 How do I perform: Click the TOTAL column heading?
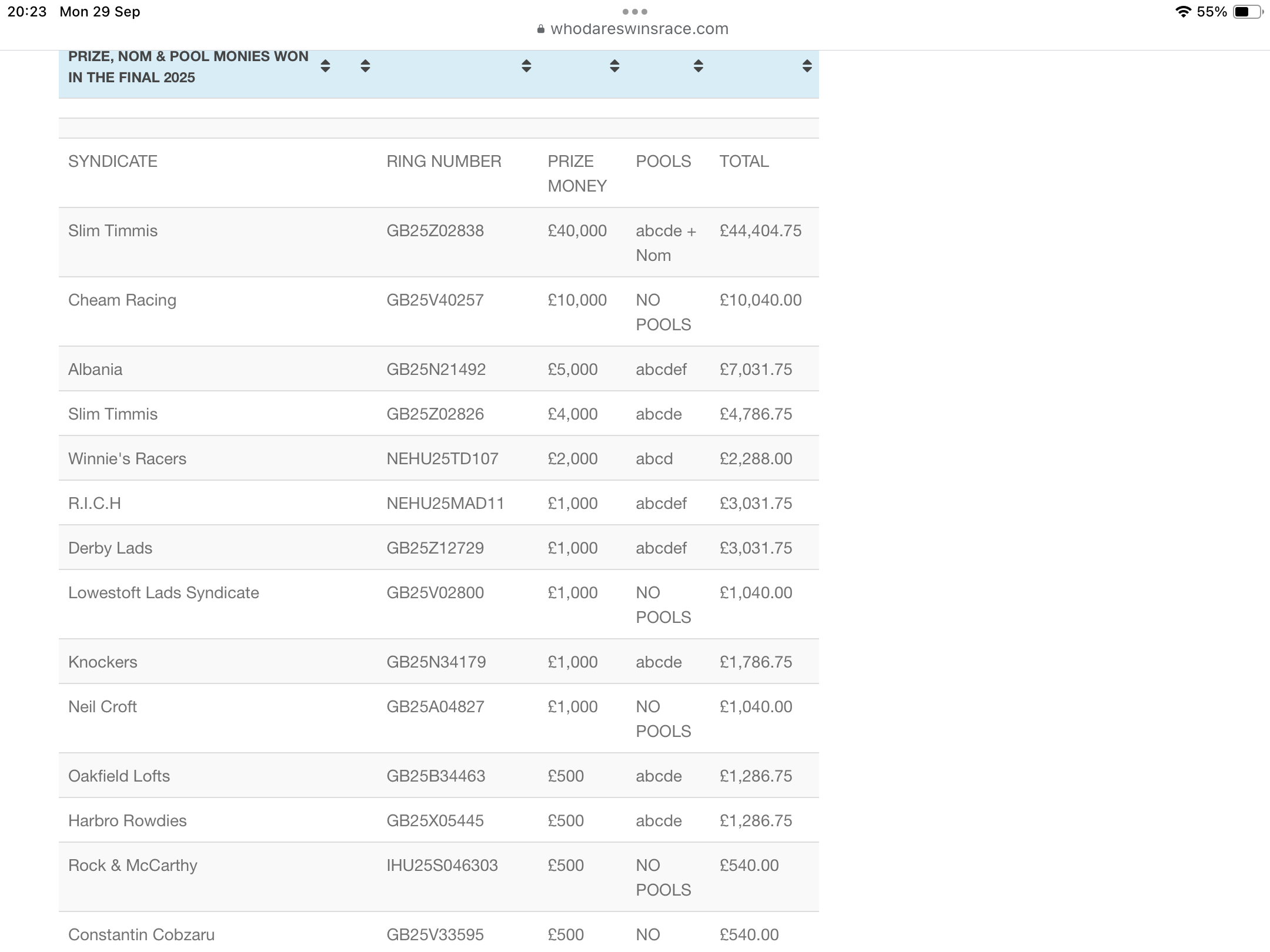tap(744, 162)
